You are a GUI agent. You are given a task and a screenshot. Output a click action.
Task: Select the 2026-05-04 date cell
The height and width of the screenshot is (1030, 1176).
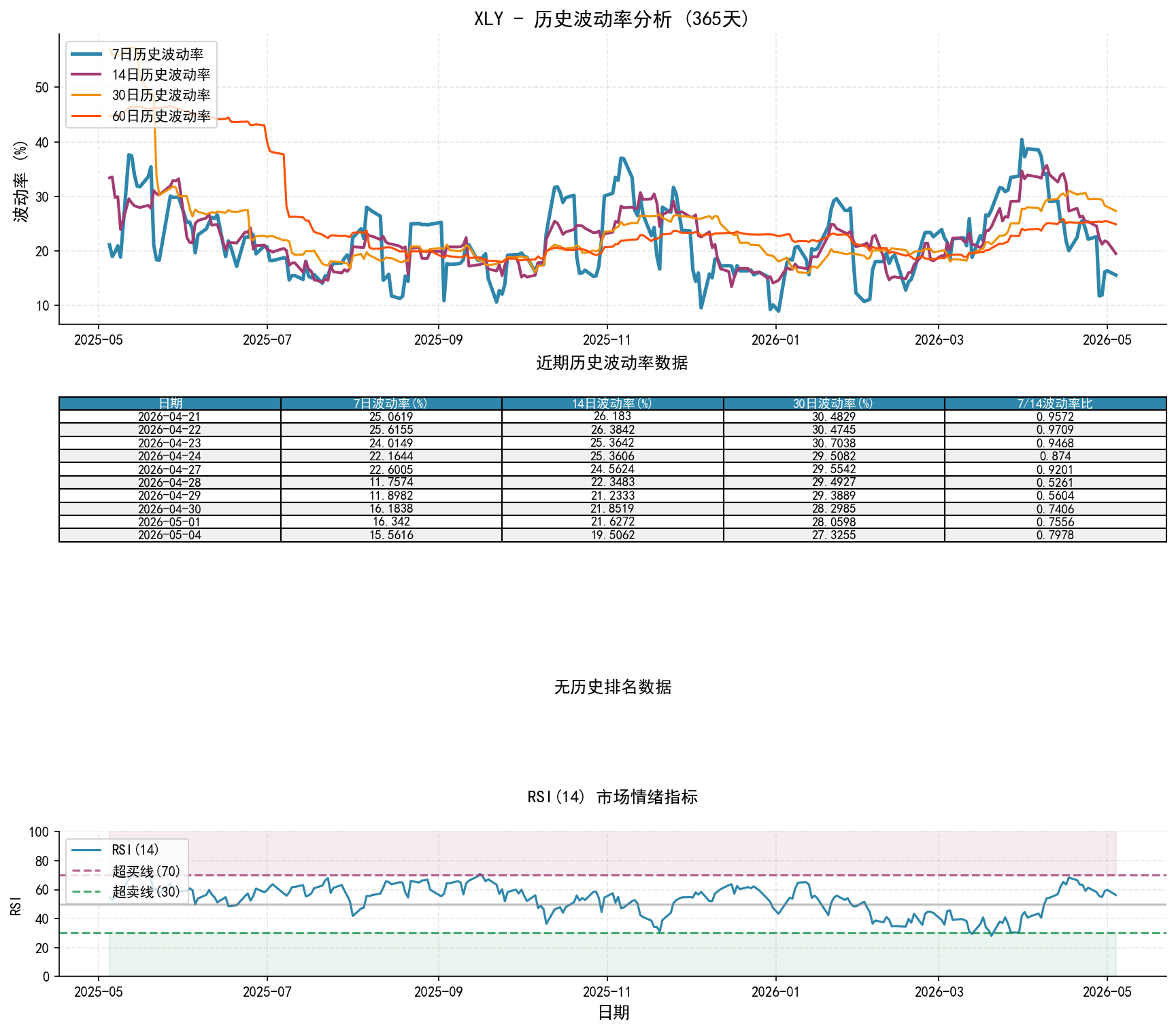coord(170,535)
